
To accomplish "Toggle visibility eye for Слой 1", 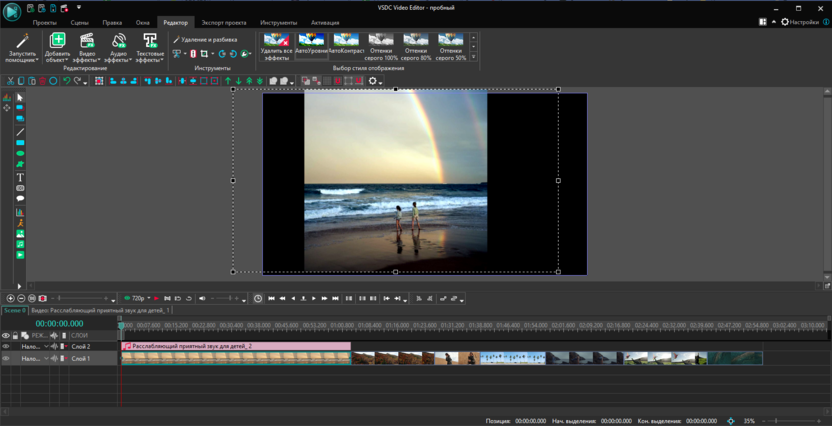I will point(6,358).
